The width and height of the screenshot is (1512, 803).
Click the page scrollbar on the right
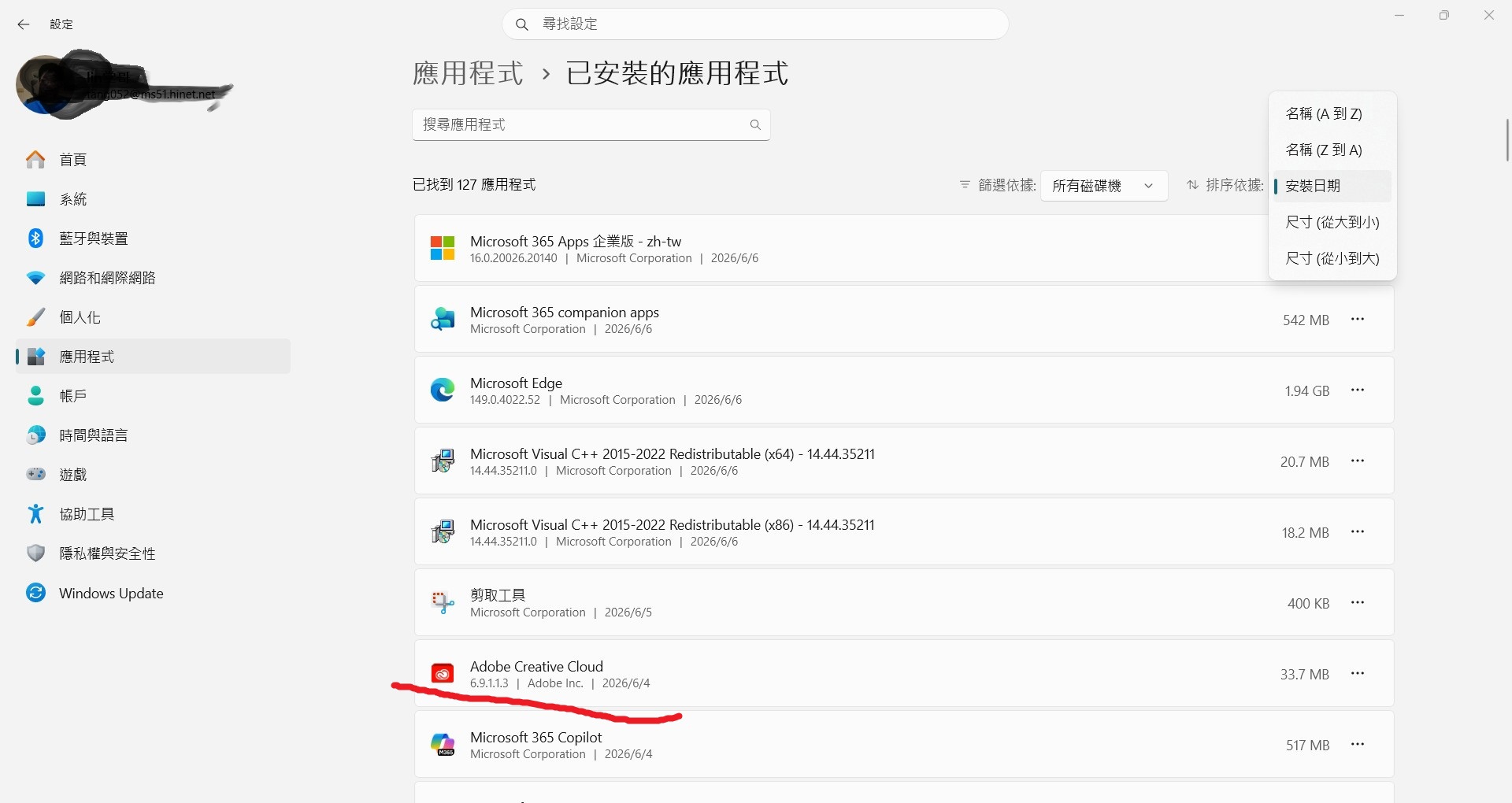(x=1507, y=140)
